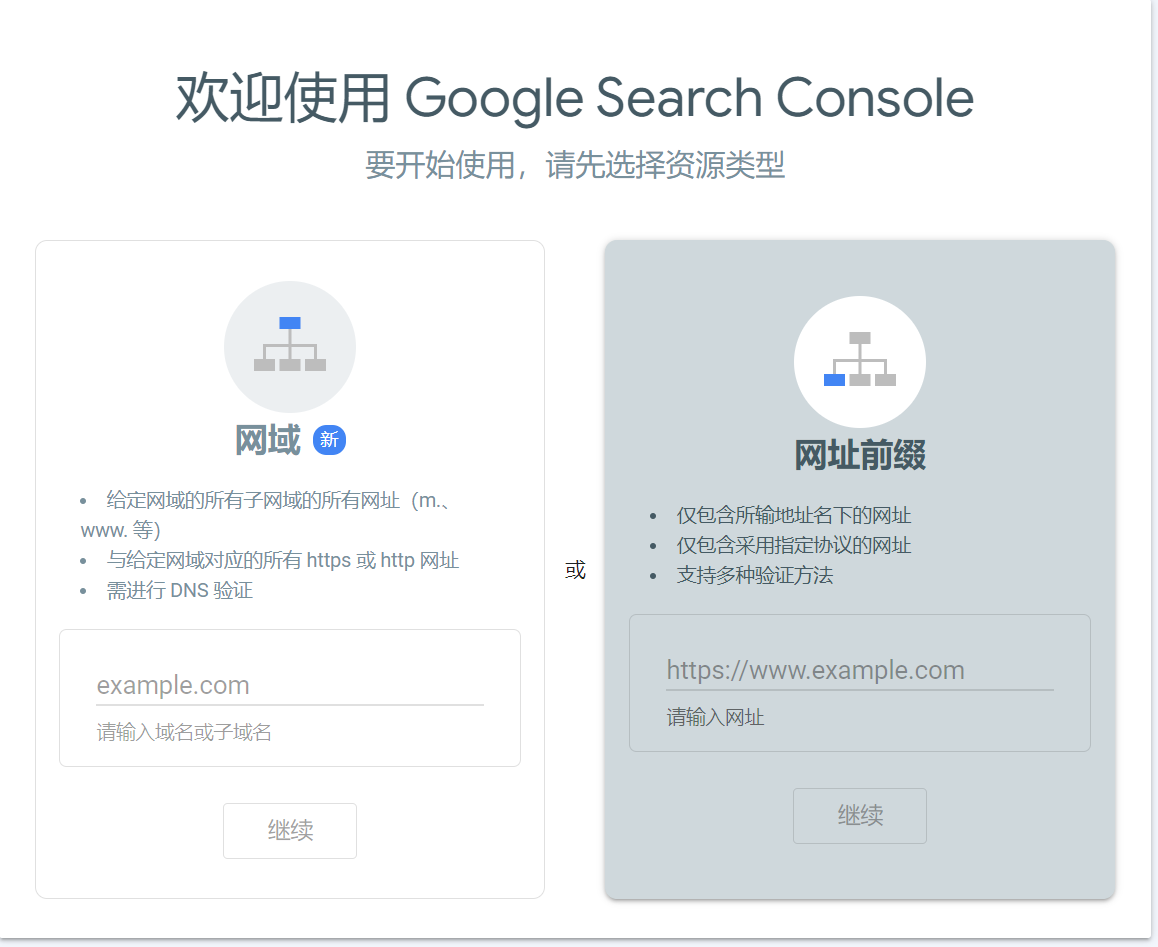Focus the example.com domain input field
The width and height of the screenshot is (1158, 947).
coord(290,686)
